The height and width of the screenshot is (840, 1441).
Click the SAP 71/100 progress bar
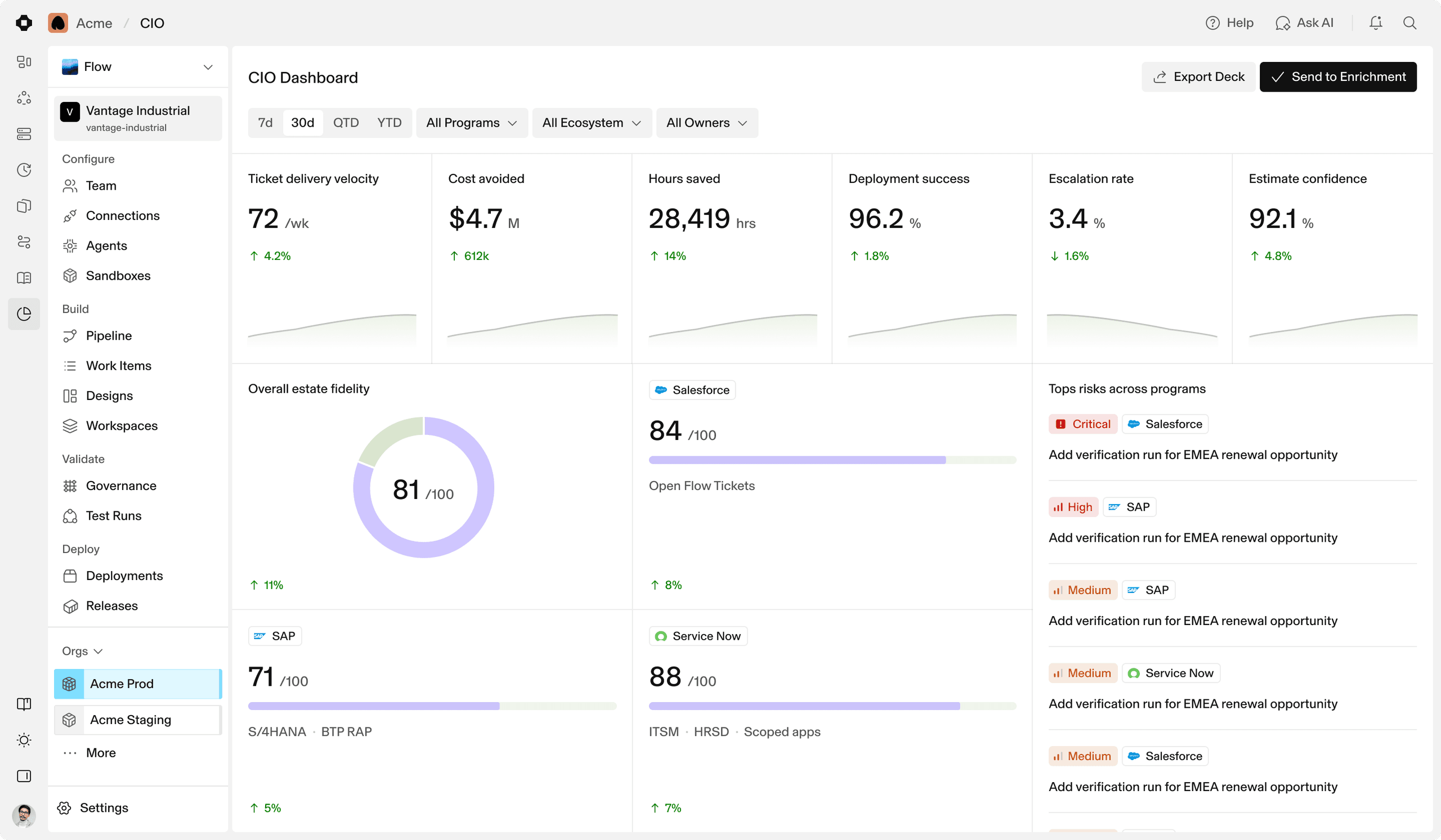[432, 706]
